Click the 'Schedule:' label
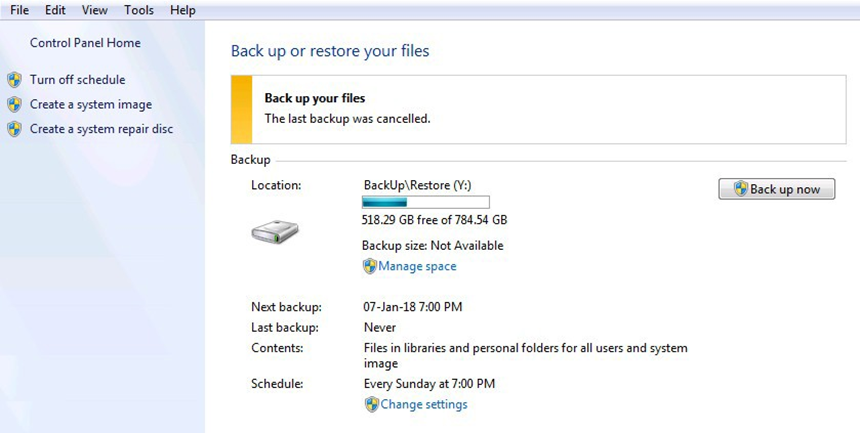The width and height of the screenshot is (860, 433). 277,384
